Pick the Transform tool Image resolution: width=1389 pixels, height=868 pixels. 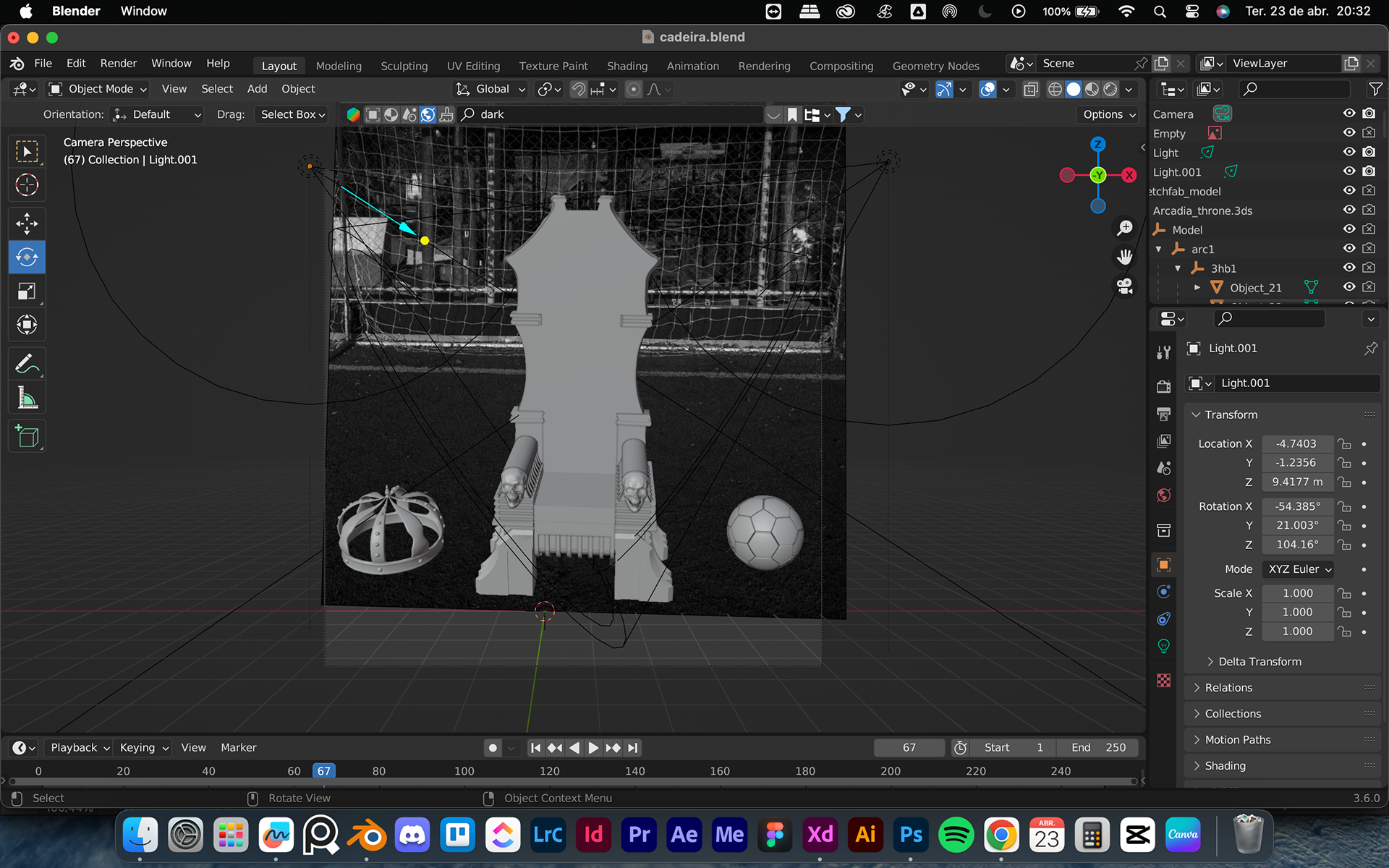pyautogui.click(x=27, y=325)
